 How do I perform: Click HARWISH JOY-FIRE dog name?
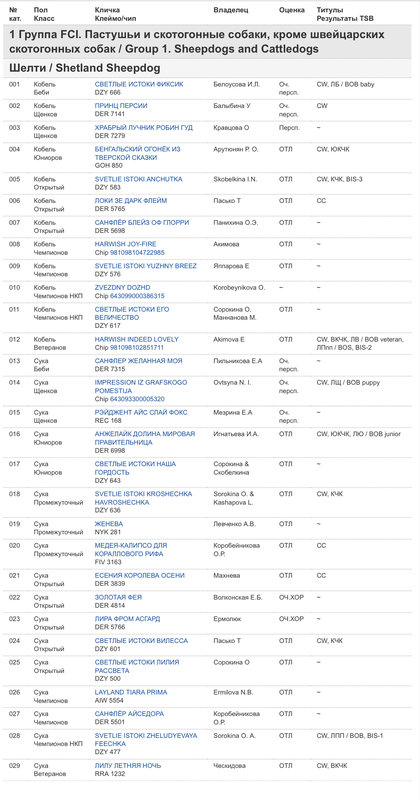(x=126, y=244)
